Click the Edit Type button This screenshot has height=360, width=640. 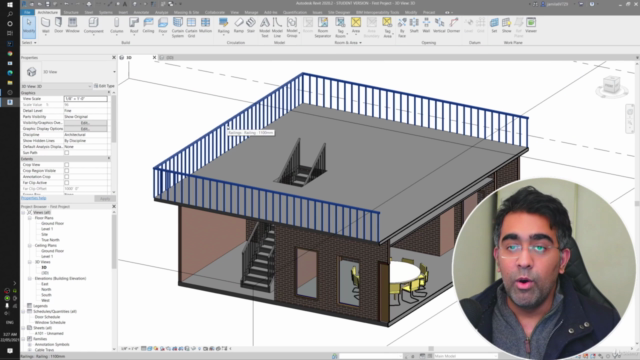tap(104, 86)
